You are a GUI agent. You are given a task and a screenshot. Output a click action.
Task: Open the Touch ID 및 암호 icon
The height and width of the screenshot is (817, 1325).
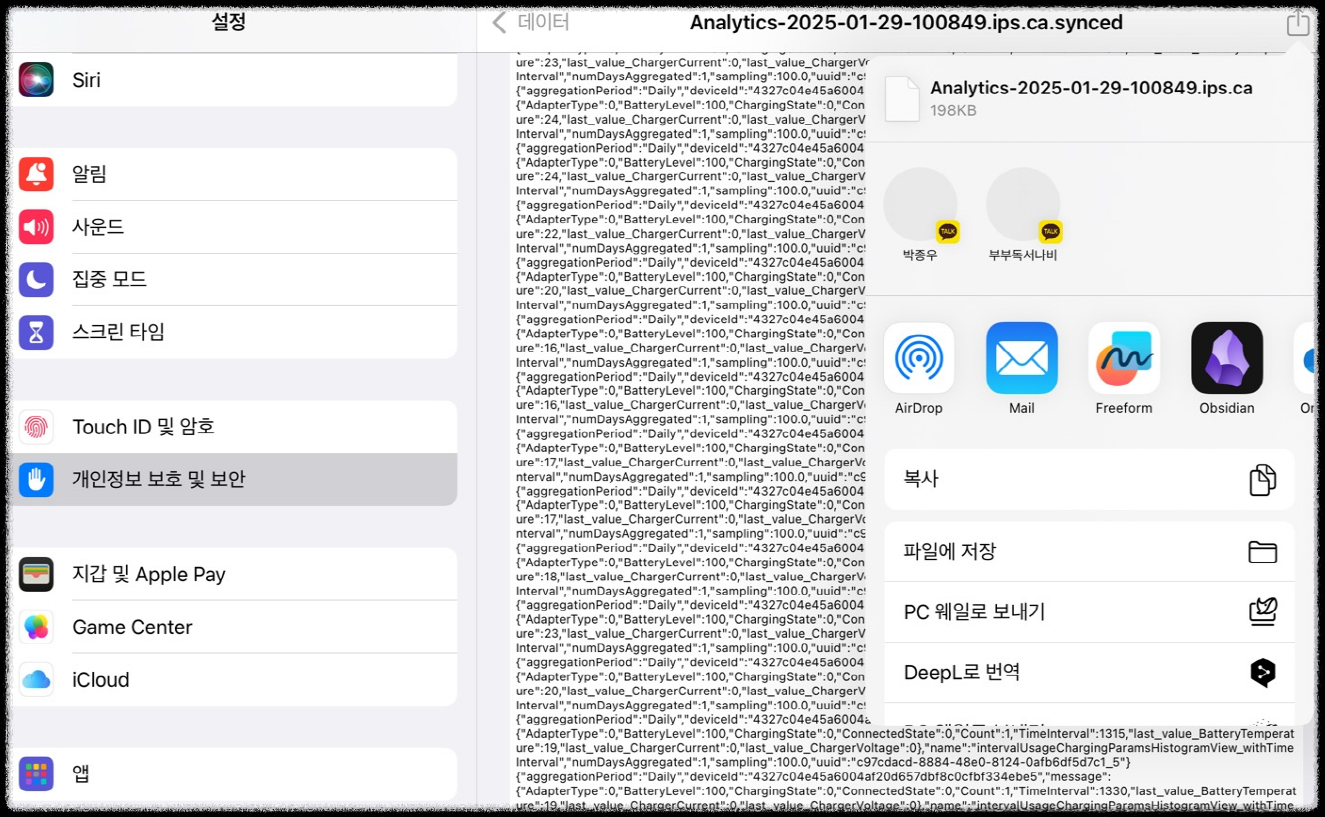pos(37,427)
